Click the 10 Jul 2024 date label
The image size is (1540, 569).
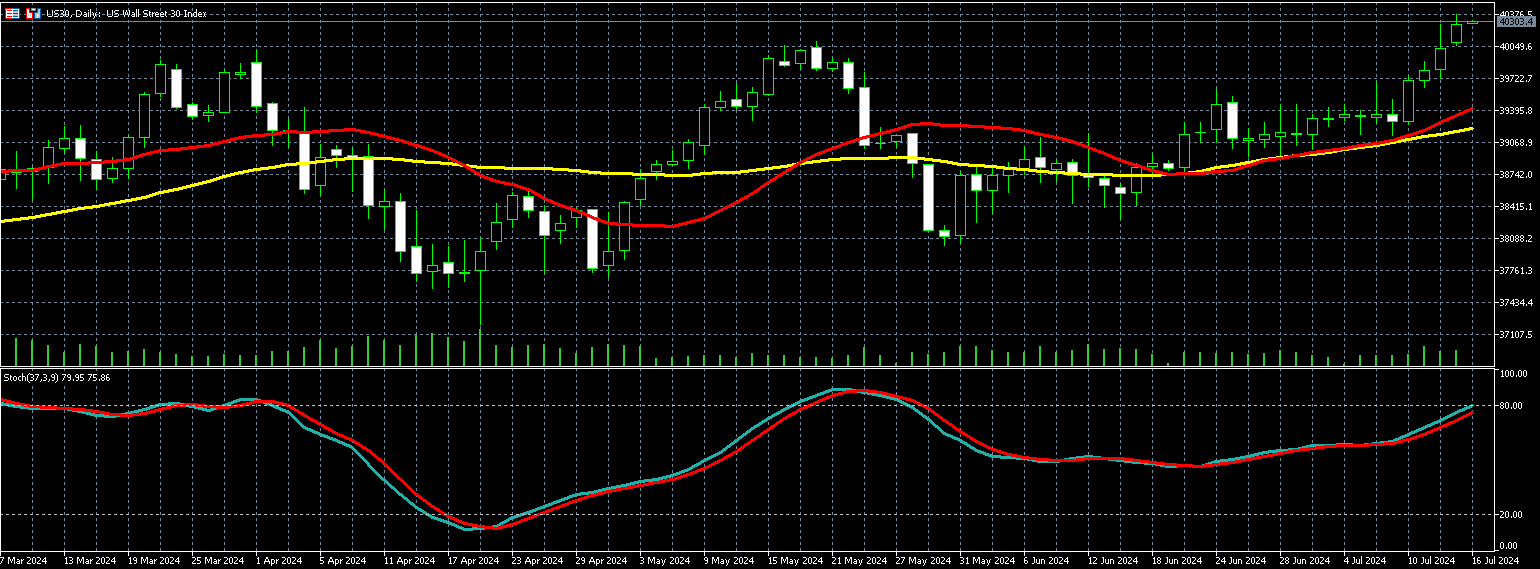1434,561
